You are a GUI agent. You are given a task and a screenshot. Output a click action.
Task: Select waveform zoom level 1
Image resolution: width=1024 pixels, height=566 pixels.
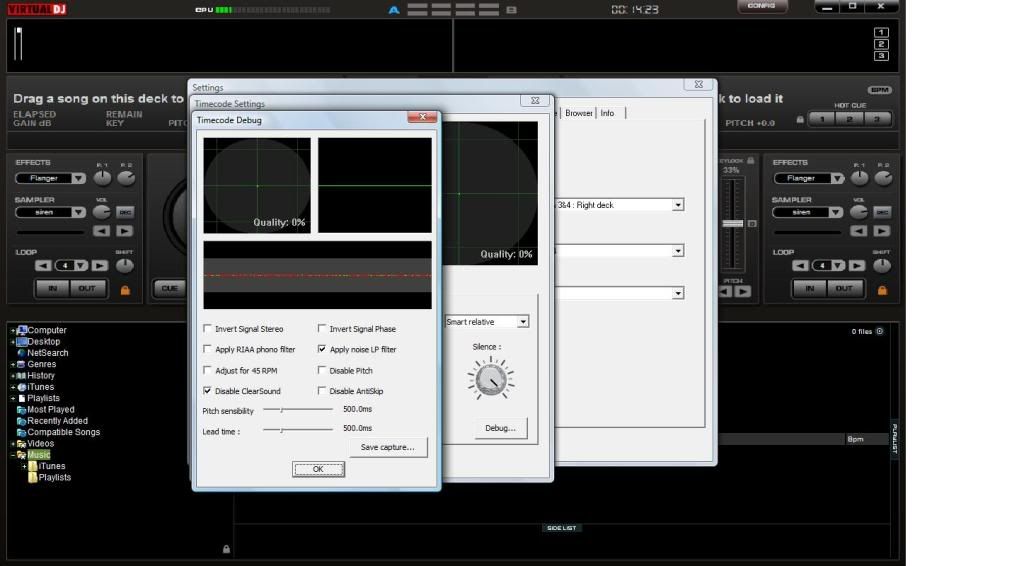tap(881, 32)
